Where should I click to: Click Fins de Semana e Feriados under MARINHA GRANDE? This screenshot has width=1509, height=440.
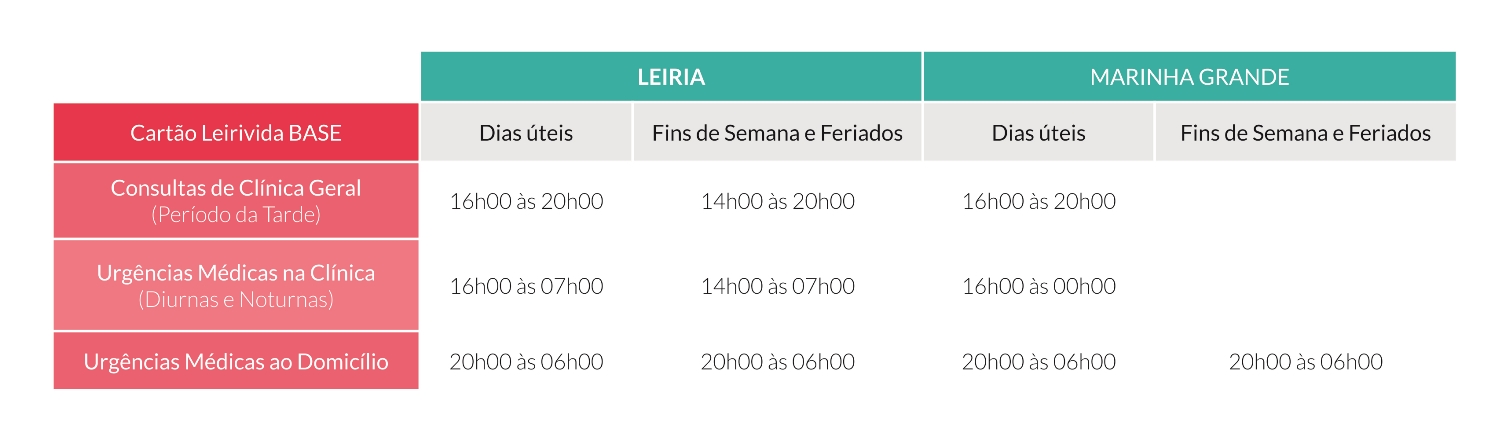tap(1305, 132)
